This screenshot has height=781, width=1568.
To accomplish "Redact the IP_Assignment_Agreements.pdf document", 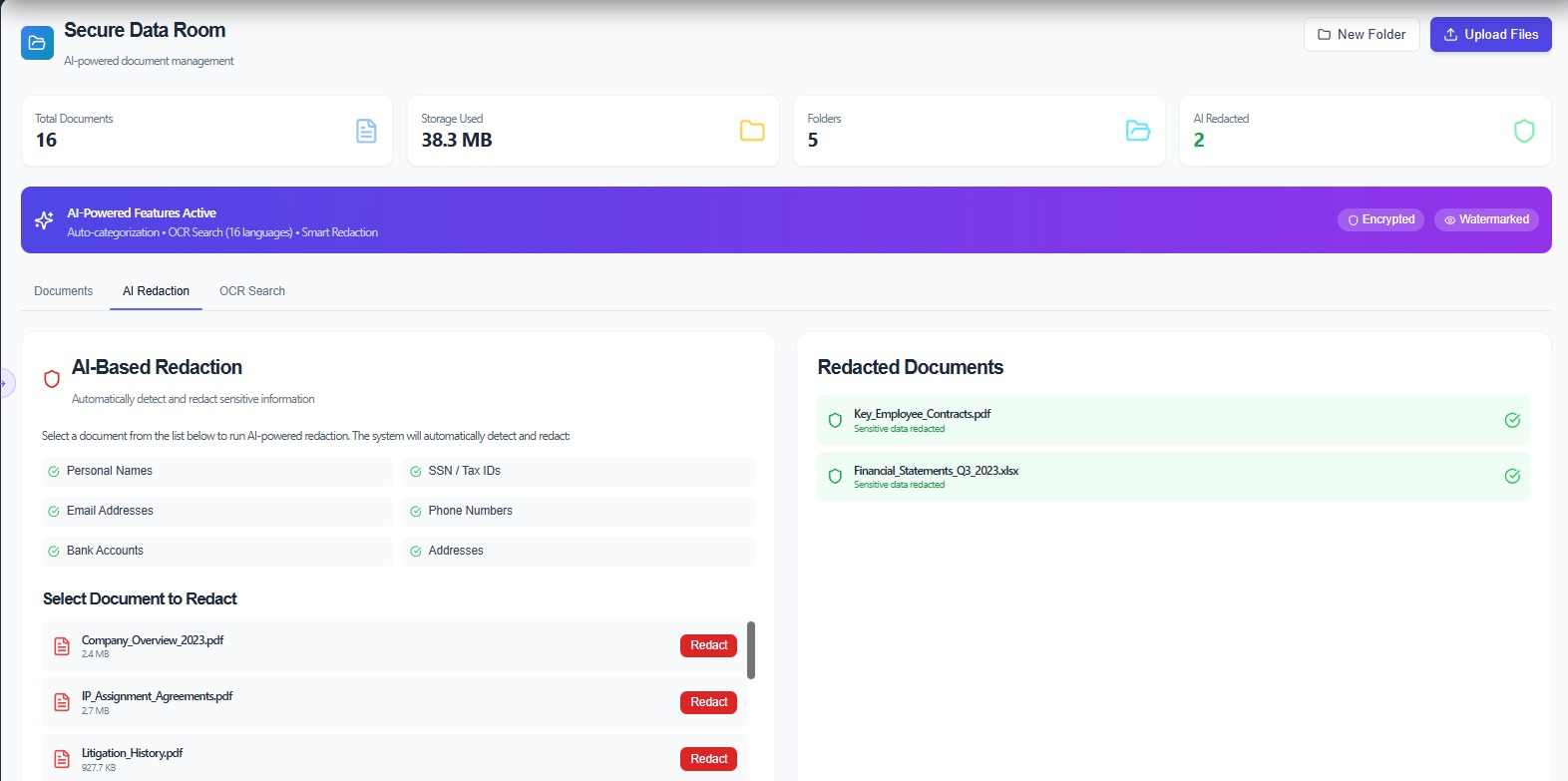I will 708,702.
